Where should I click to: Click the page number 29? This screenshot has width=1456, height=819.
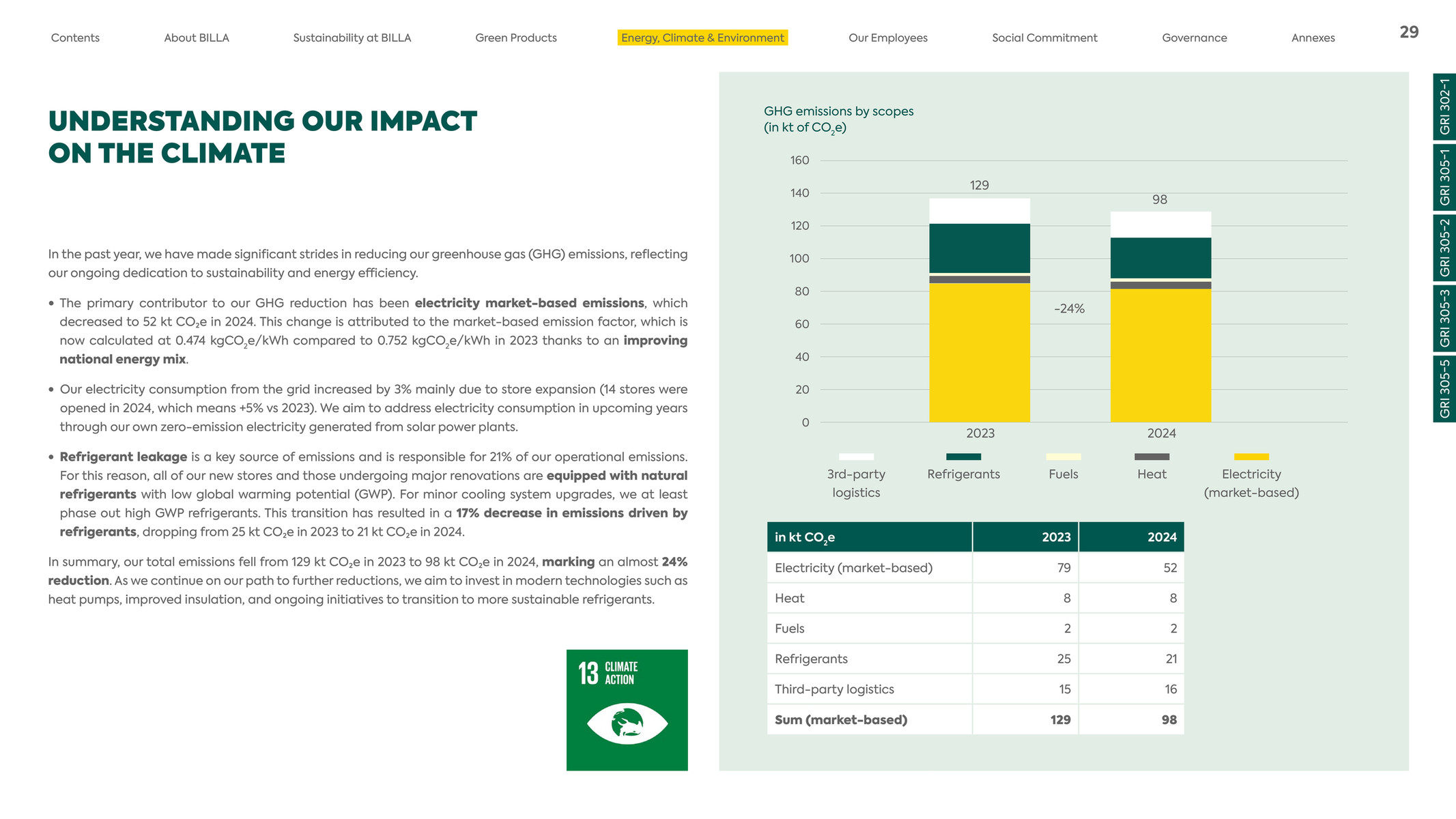pos(1409,32)
